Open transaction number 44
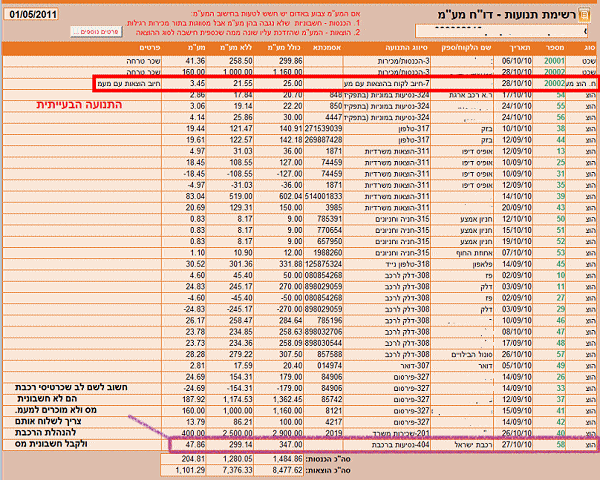 [x=561, y=140]
